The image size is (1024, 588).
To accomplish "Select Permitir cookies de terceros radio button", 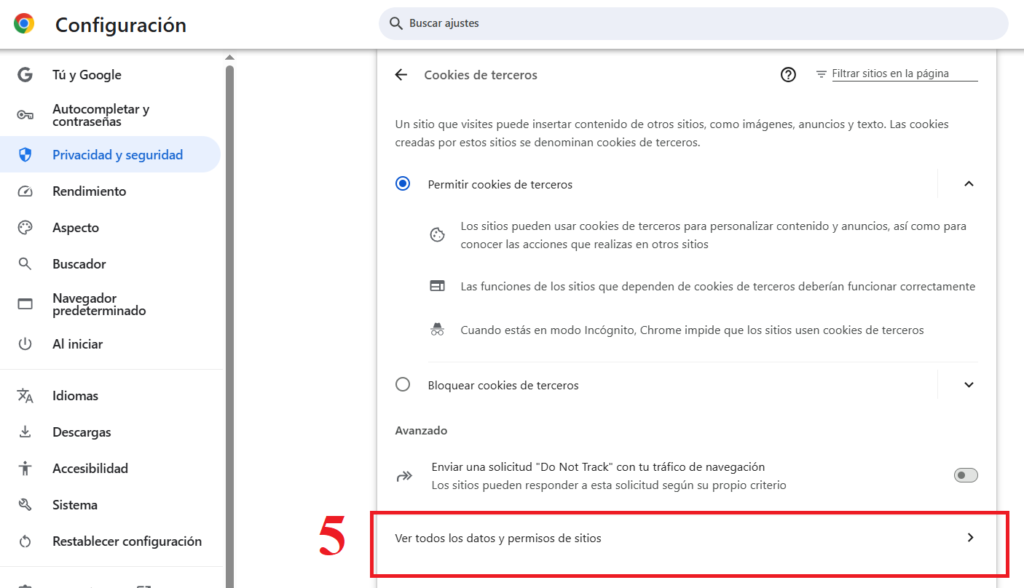I will (403, 184).
